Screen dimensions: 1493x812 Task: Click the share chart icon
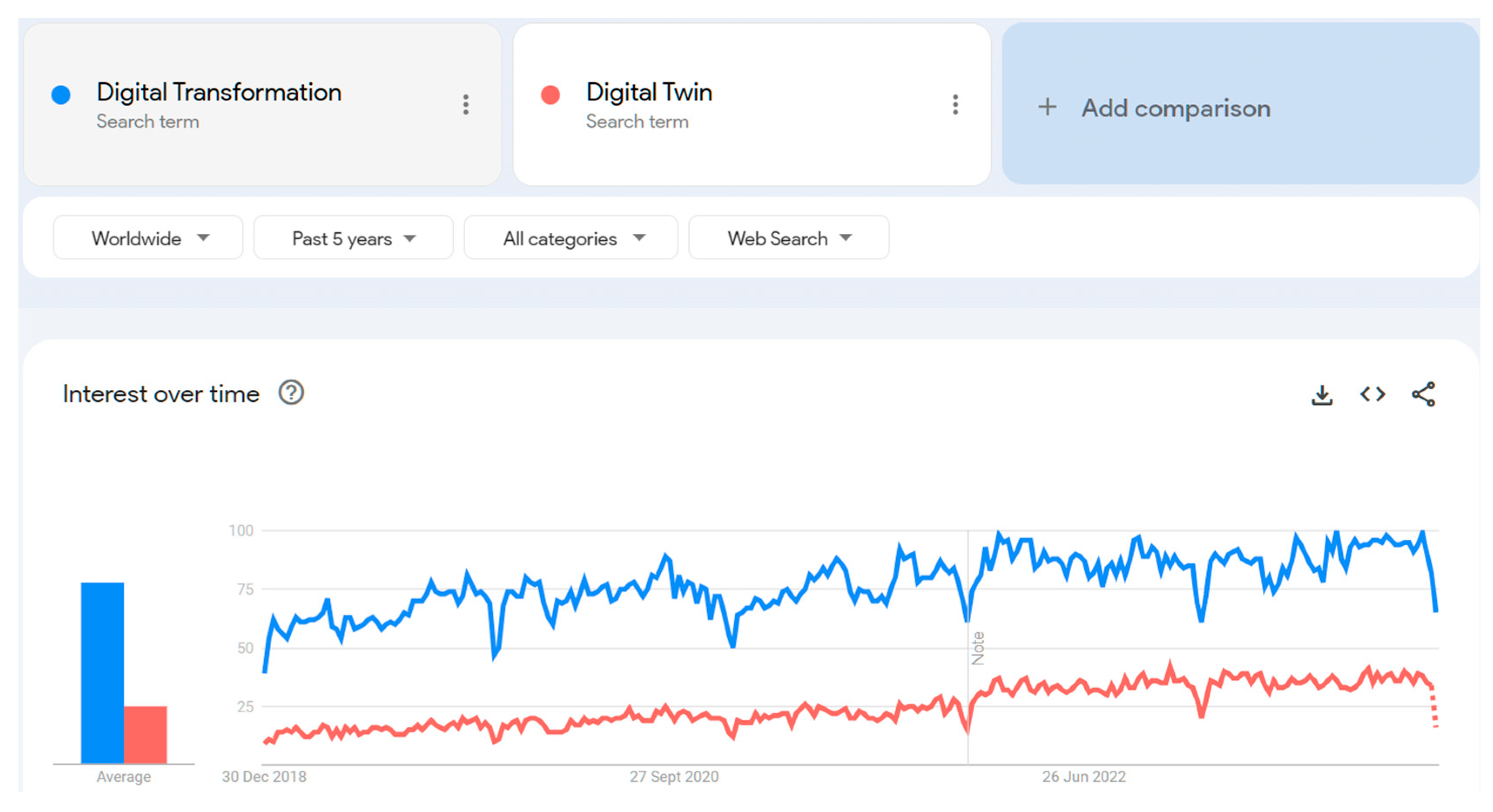(1423, 395)
